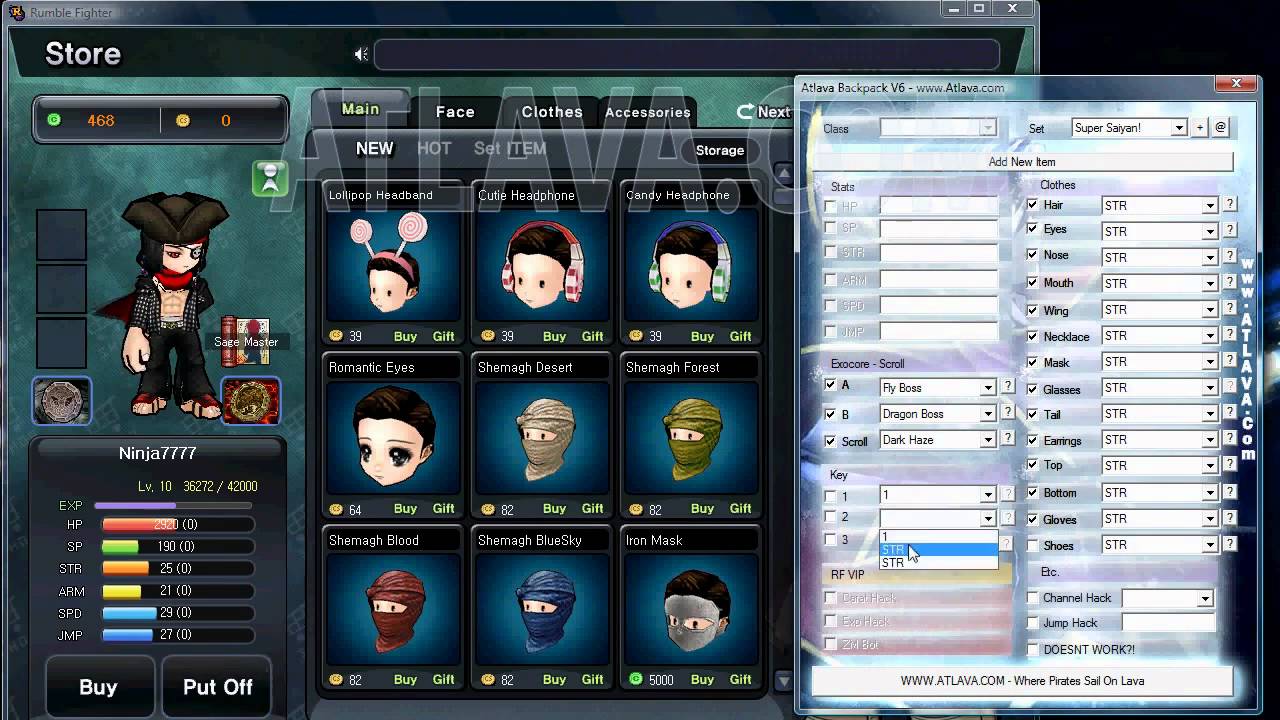Viewport: 1280px width, 720px height.
Task: Click the green character profile icon
Action: pos(270,179)
